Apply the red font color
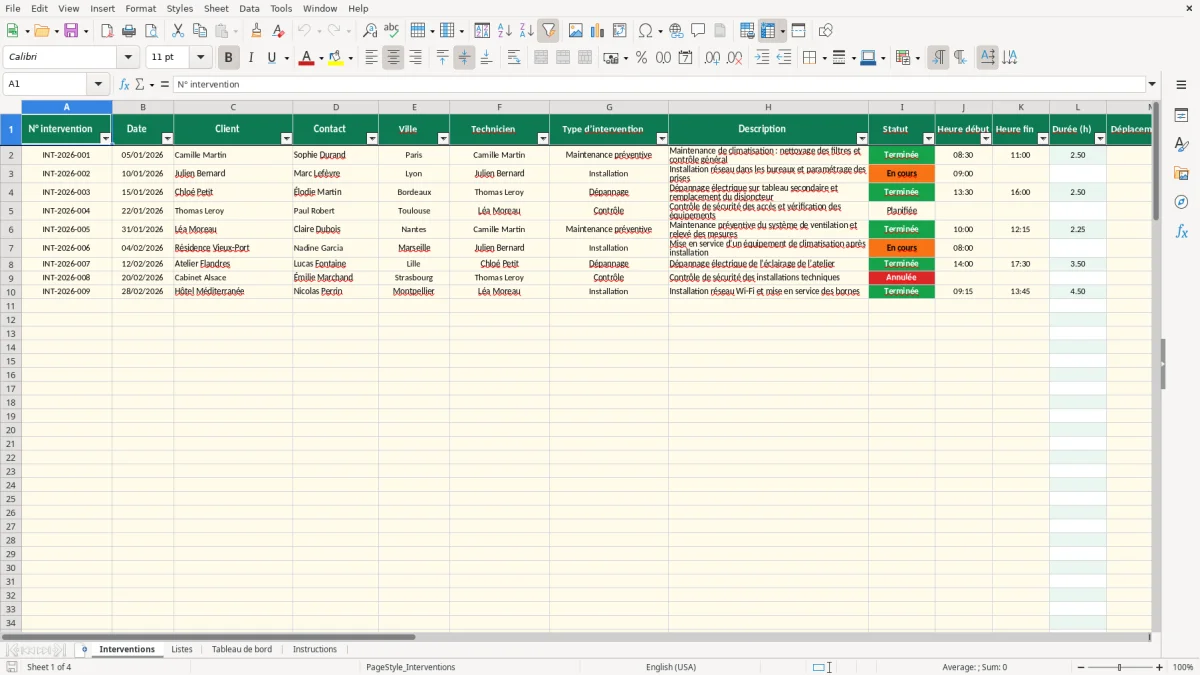This screenshot has width=1200, height=675. point(306,58)
